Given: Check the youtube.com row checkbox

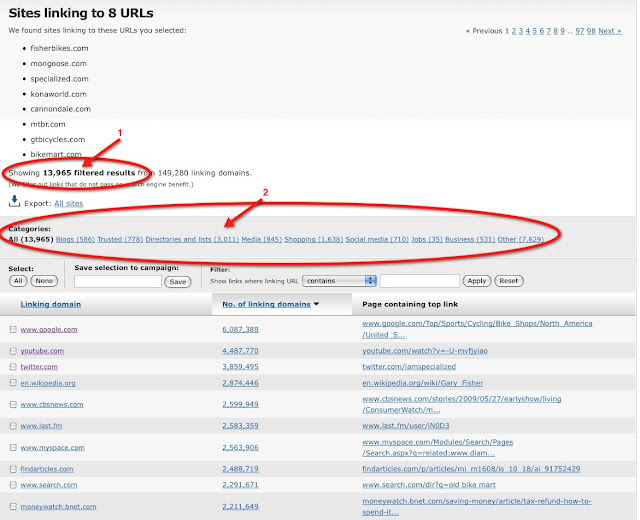Looking at the screenshot, I should pyautogui.click(x=13, y=351).
